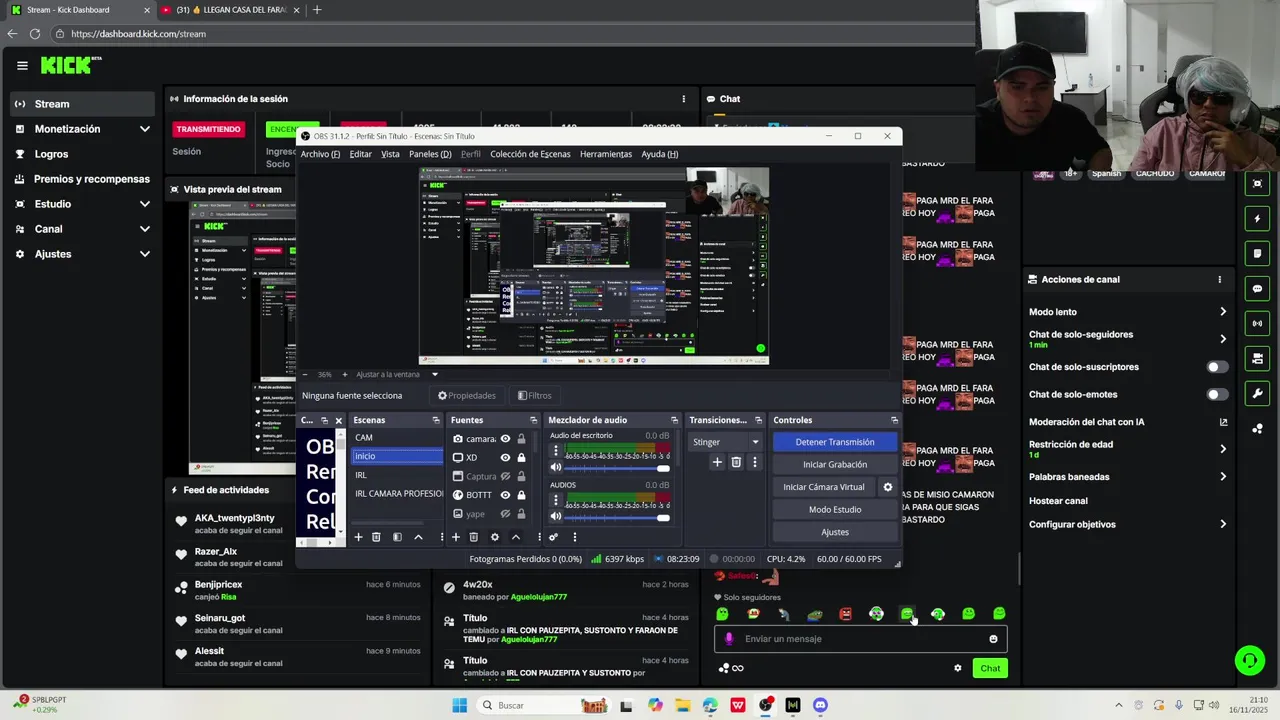Toggle the lock on BOTTT source

[x=521, y=495]
